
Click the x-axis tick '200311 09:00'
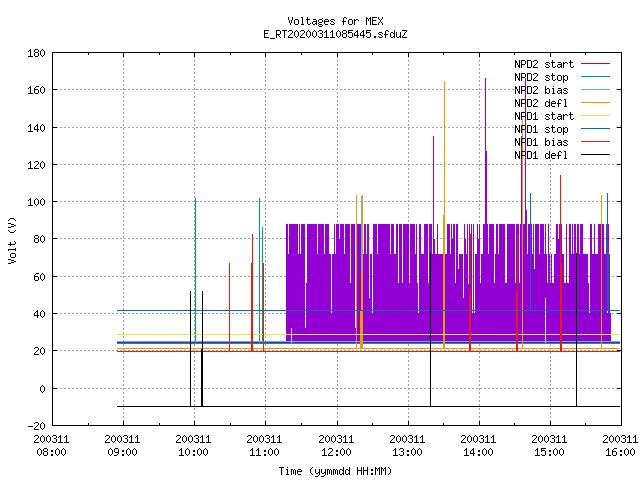122,446
